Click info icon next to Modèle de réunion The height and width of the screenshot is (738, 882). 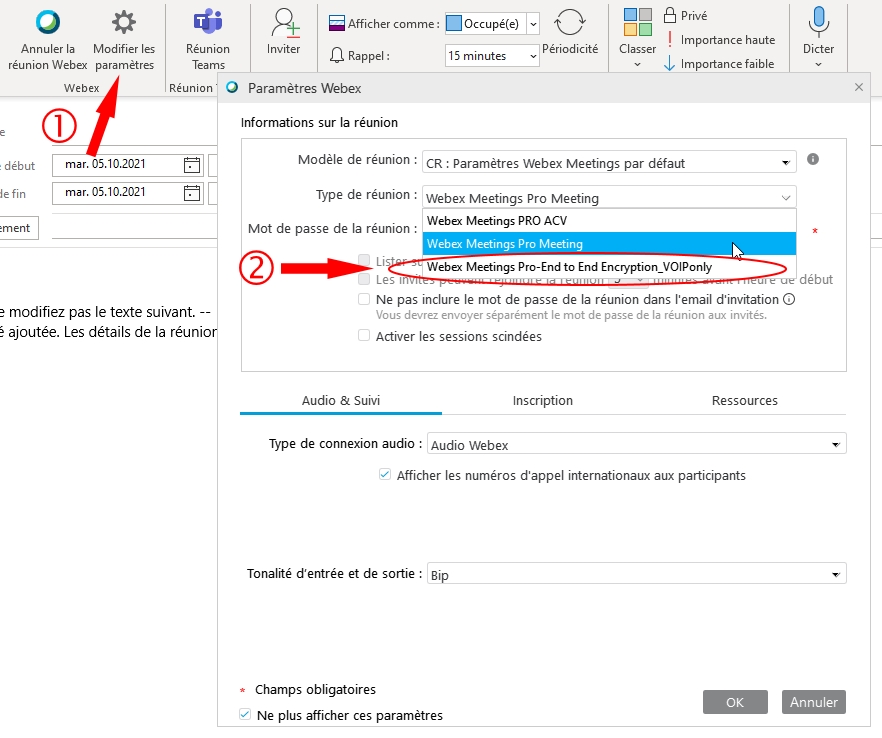click(813, 159)
